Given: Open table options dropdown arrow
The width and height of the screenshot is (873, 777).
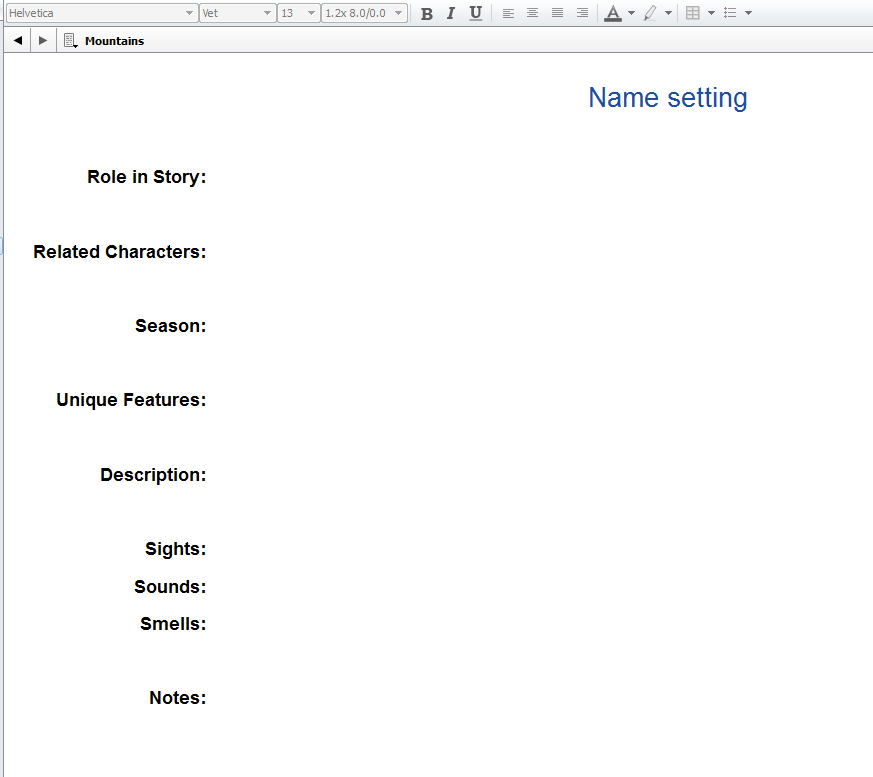Looking at the screenshot, I should tap(711, 13).
